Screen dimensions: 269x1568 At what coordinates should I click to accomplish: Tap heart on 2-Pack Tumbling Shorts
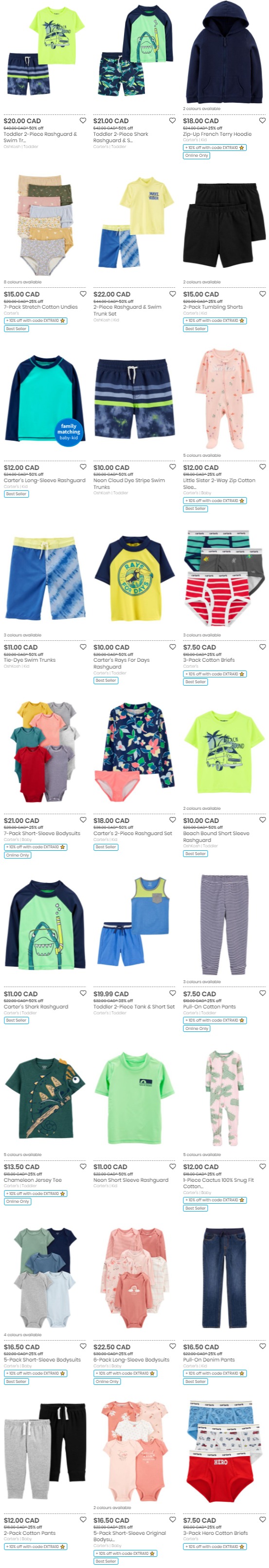[x=262, y=294]
